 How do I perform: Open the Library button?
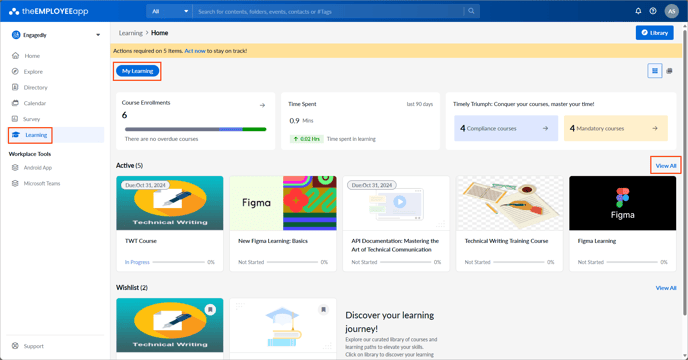coord(655,32)
